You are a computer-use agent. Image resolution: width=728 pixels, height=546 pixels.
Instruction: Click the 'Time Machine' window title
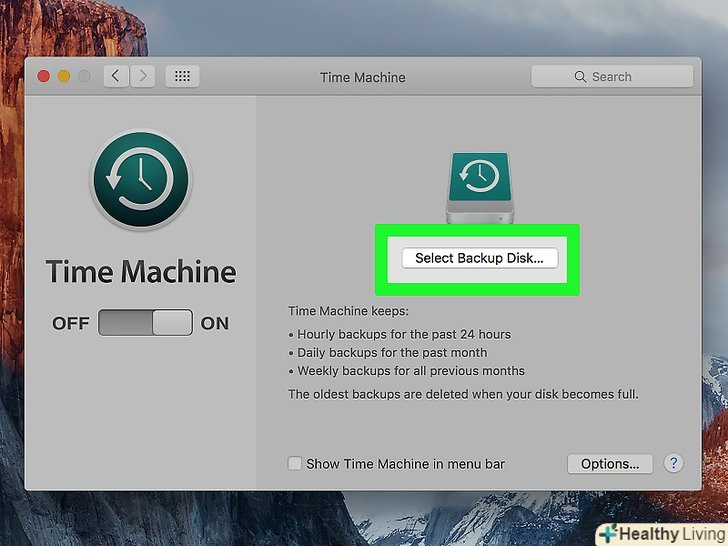363,77
